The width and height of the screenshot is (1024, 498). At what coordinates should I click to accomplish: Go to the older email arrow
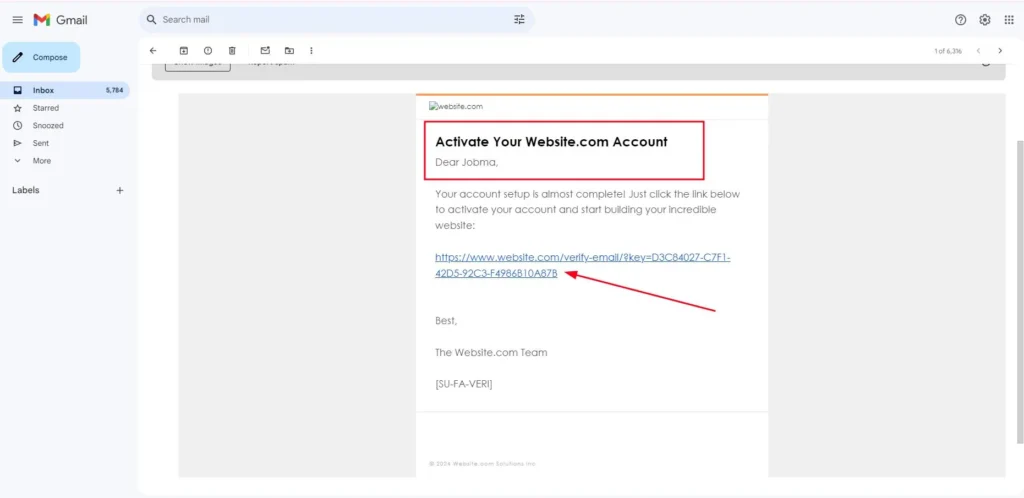click(1000, 50)
